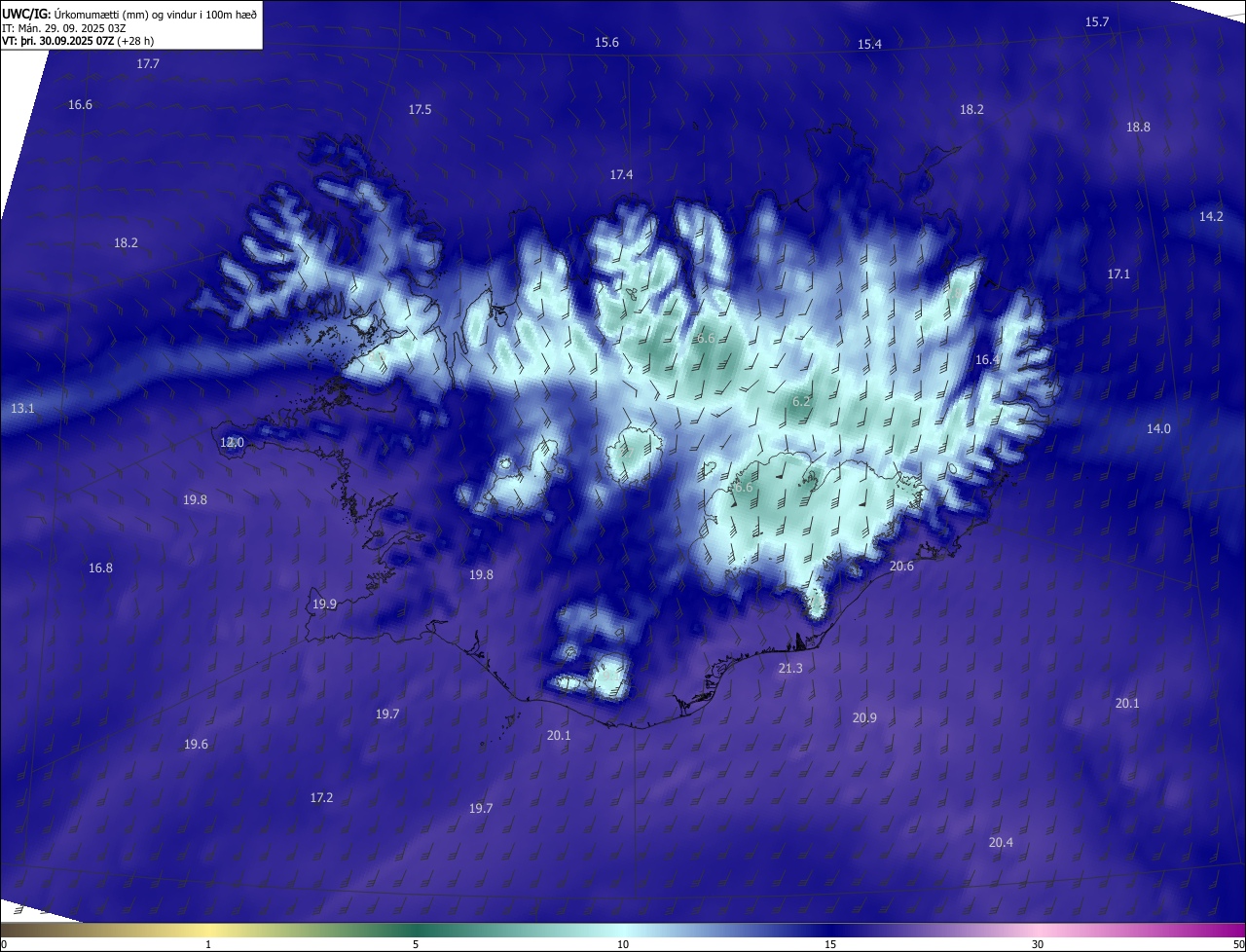Click the 17.7 wind value label
1246x952 pixels.
[x=148, y=63]
